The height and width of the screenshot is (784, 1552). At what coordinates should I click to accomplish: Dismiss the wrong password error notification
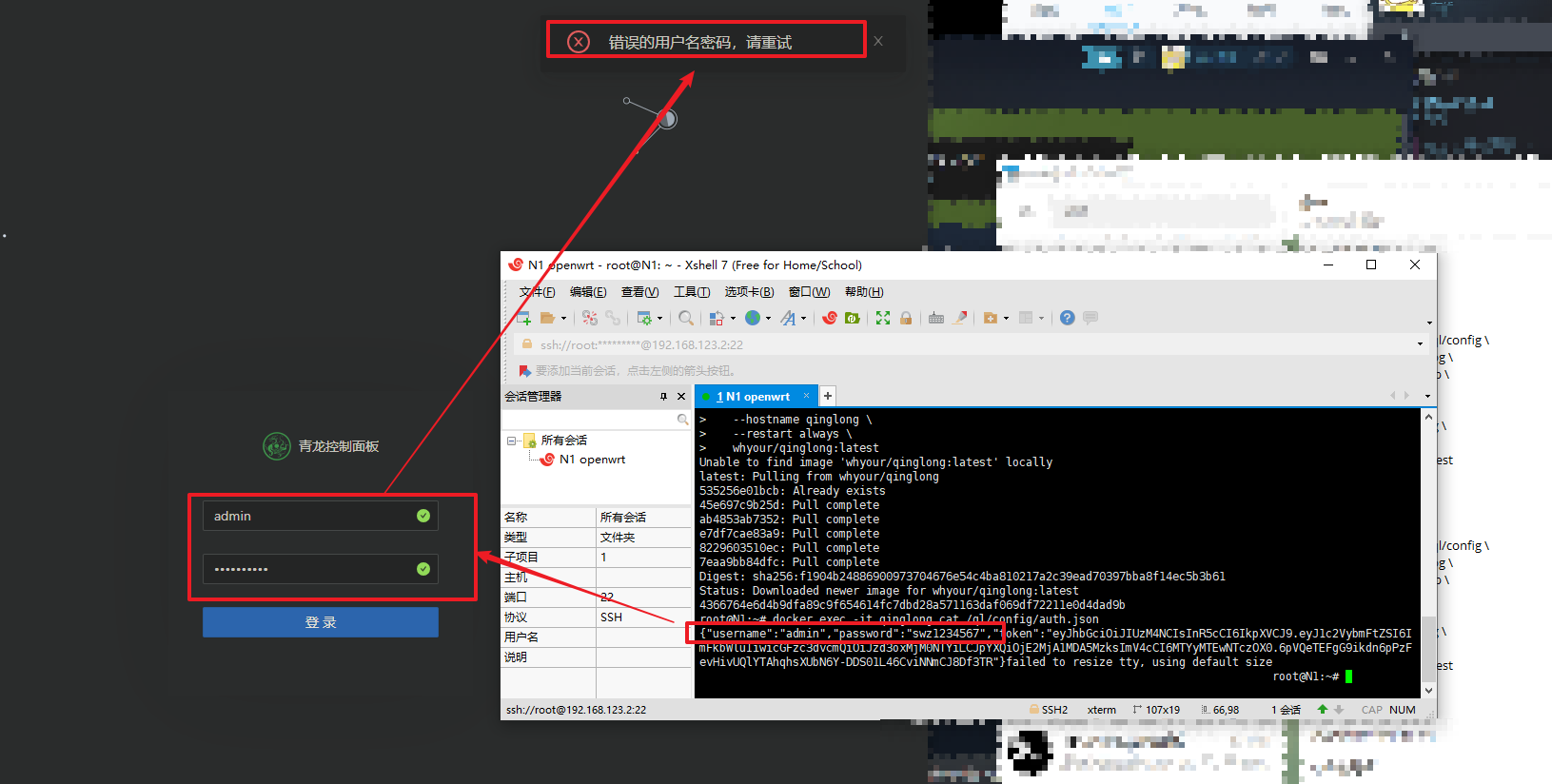click(878, 41)
